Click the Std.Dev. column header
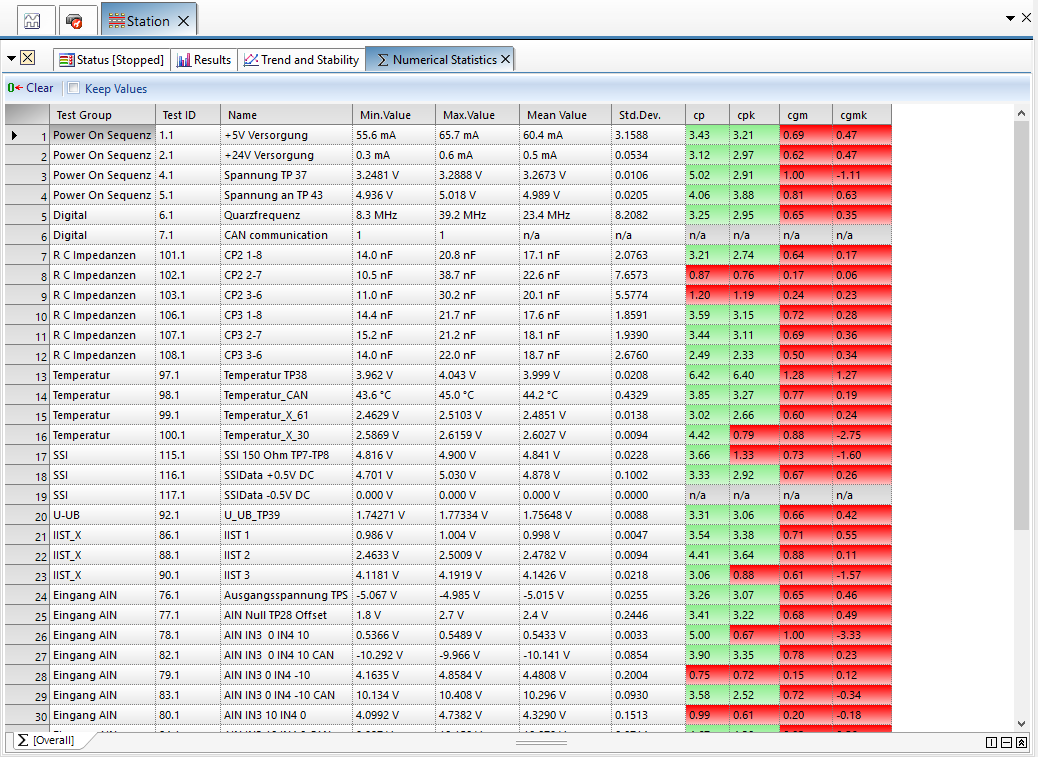1038x757 pixels. 648,114
